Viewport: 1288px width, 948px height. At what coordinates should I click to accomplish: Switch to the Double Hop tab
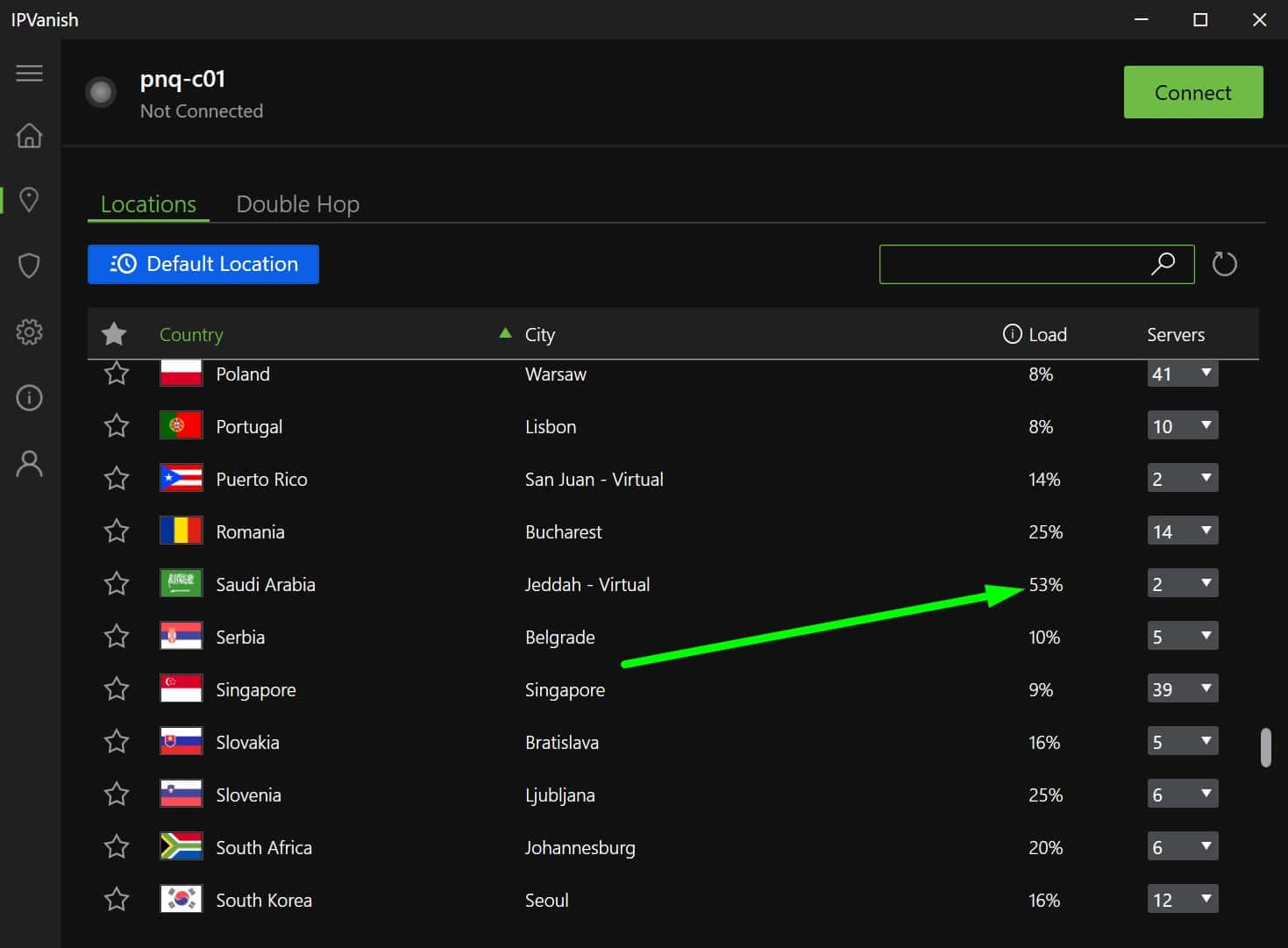pos(298,204)
